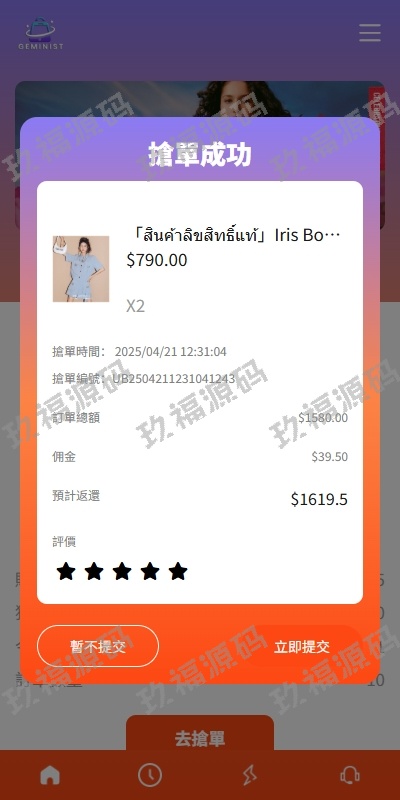The image size is (400, 800).
Task: Go to the home icon tab
Action: click(50, 776)
